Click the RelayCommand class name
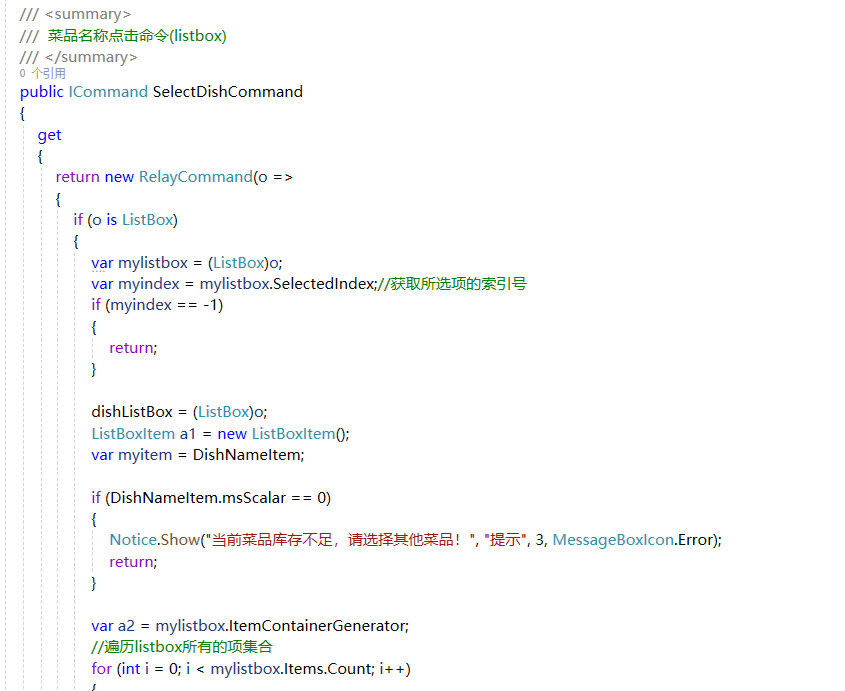 (x=196, y=177)
